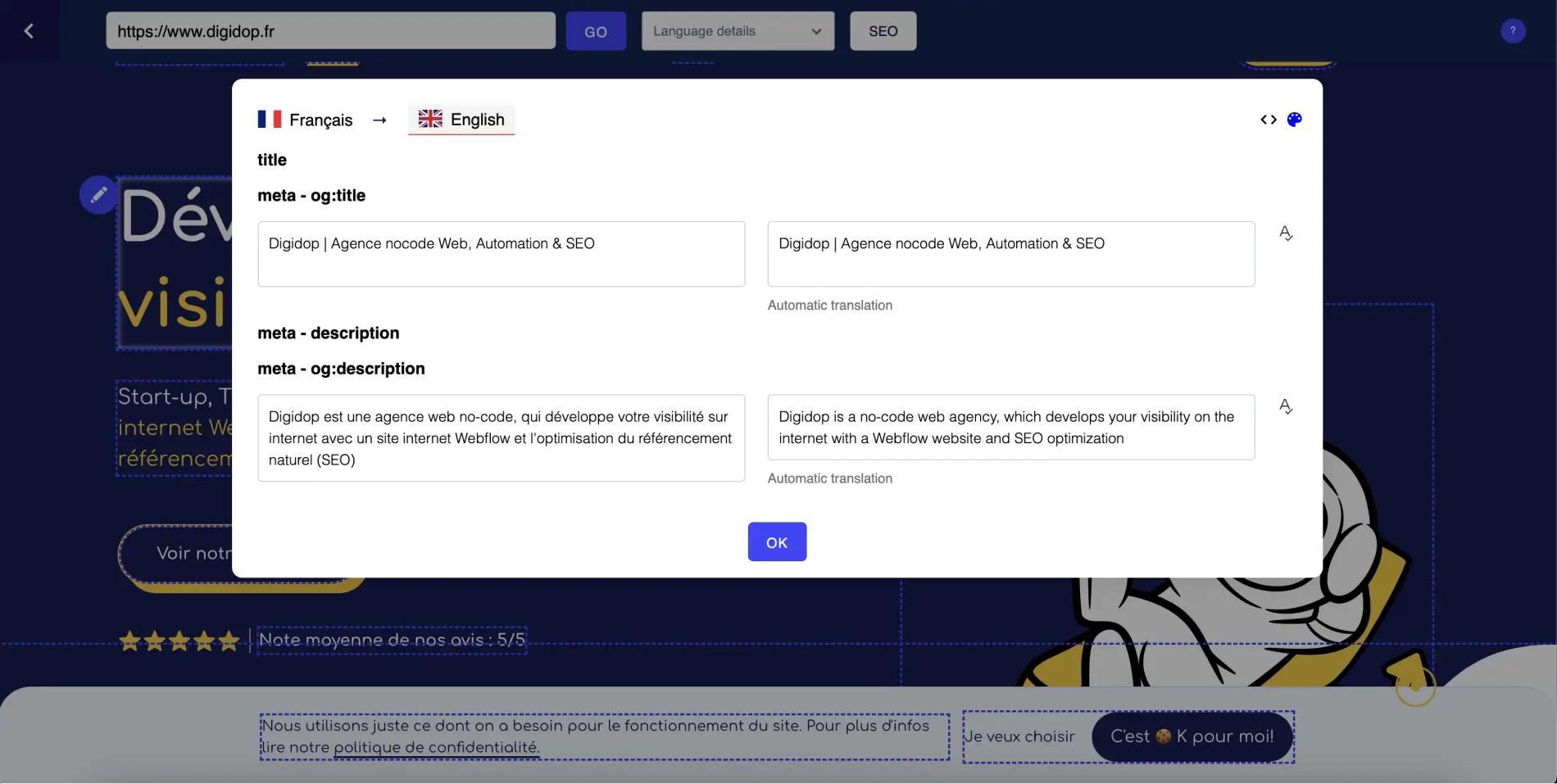
Task: Edit the English og:description translation field
Action: point(1011,428)
